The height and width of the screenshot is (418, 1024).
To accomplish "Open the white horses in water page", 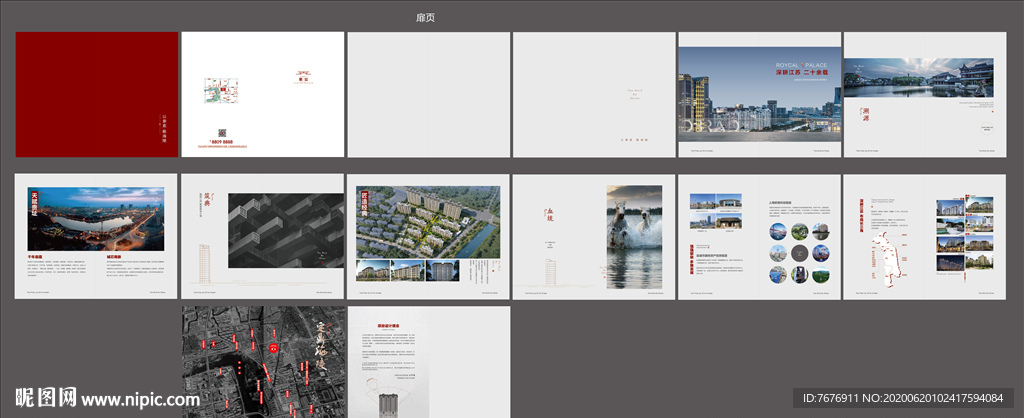I will coord(594,236).
